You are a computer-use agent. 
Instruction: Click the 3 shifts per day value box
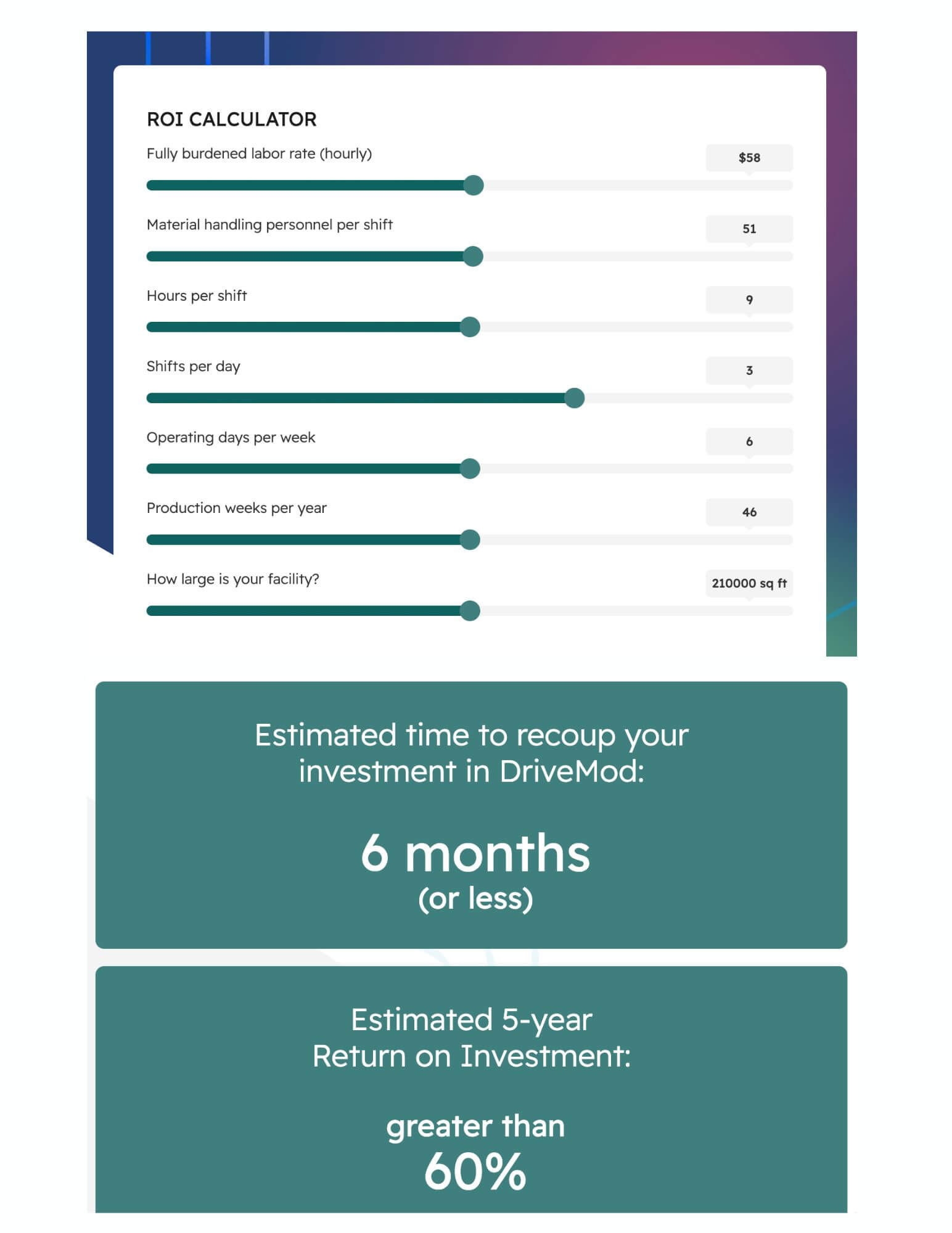(749, 371)
